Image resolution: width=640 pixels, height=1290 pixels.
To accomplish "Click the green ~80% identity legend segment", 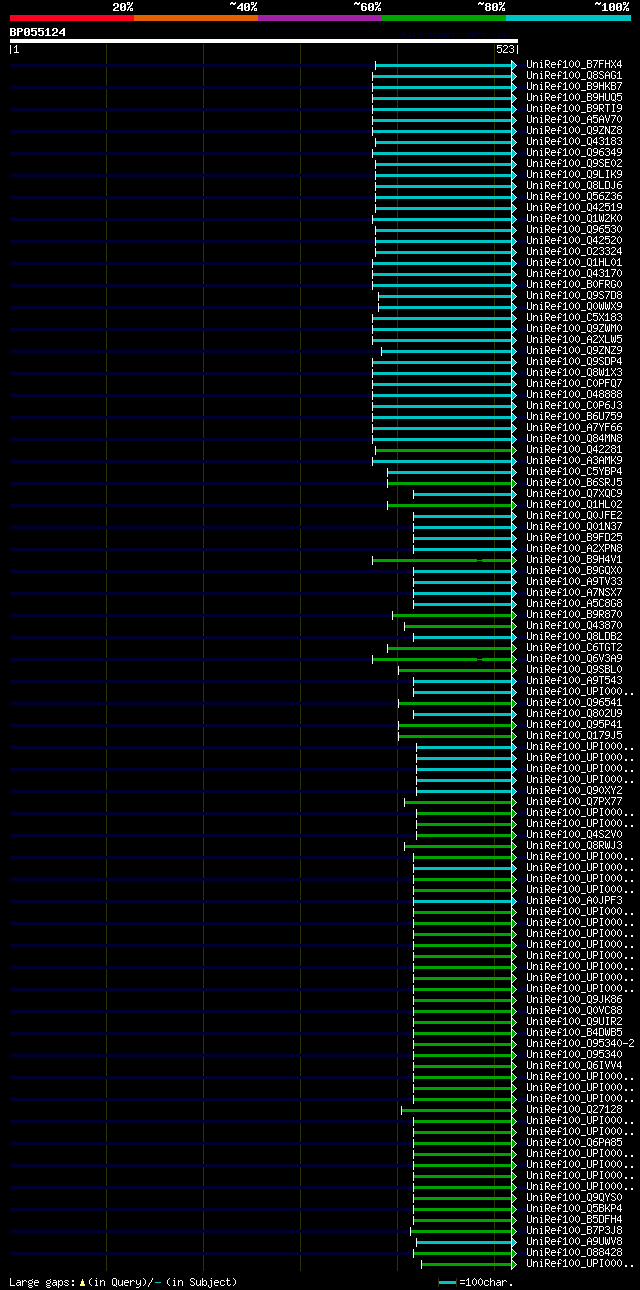I will point(443,17).
